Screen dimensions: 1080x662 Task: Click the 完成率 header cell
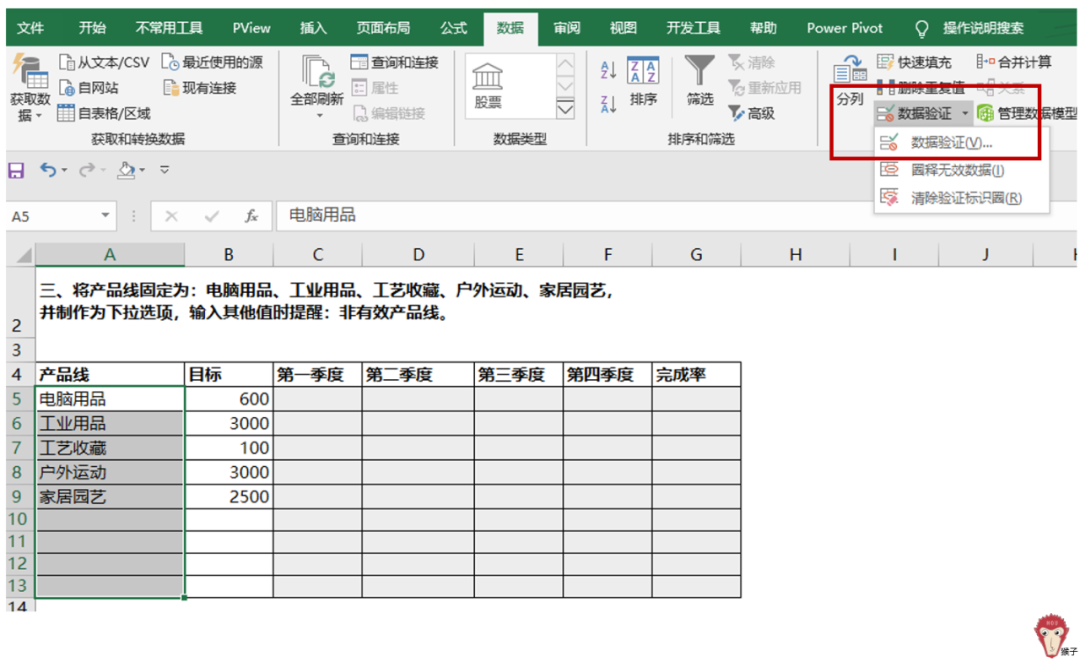point(696,375)
